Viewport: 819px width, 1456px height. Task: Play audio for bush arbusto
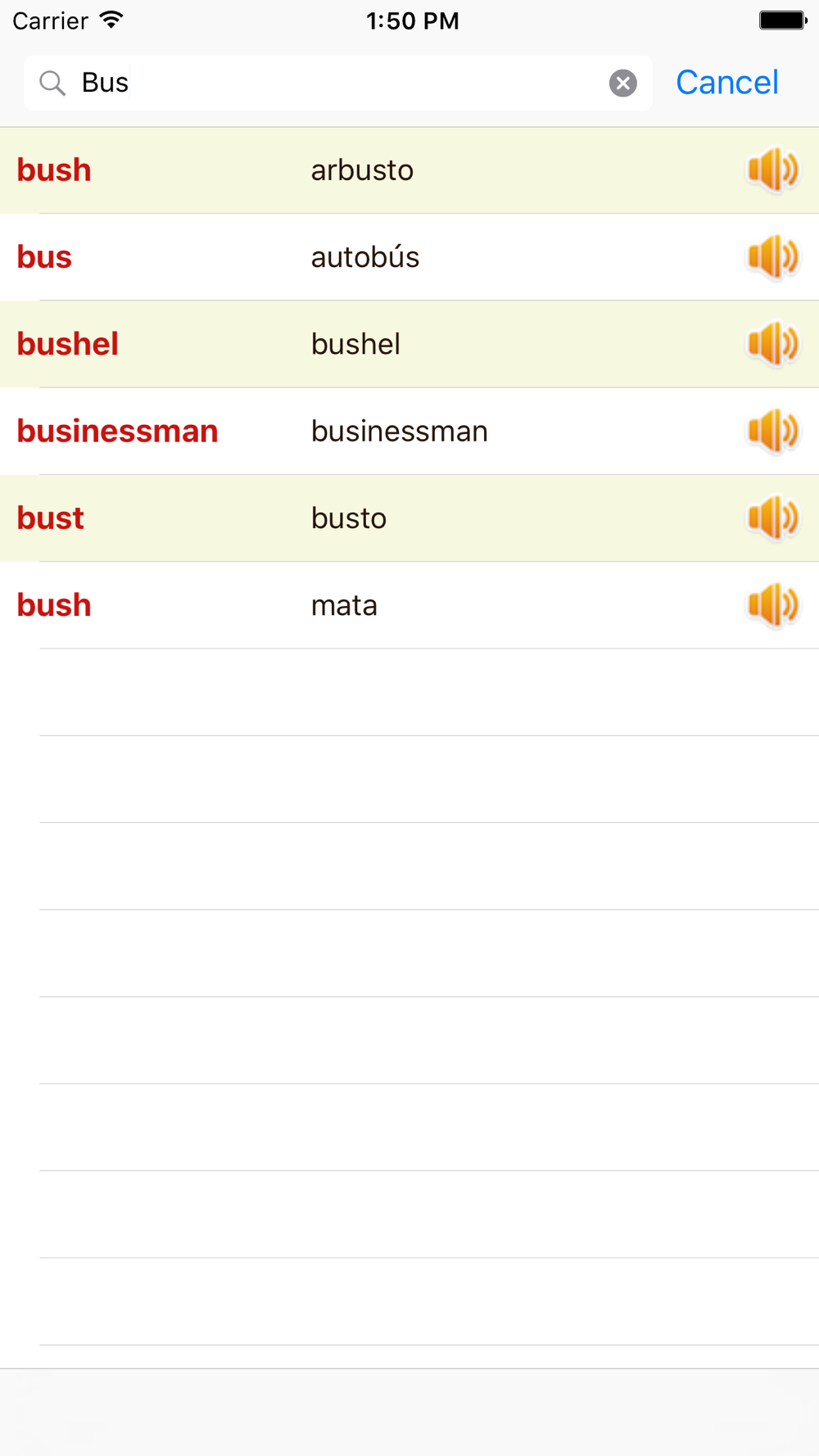[772, 170]
